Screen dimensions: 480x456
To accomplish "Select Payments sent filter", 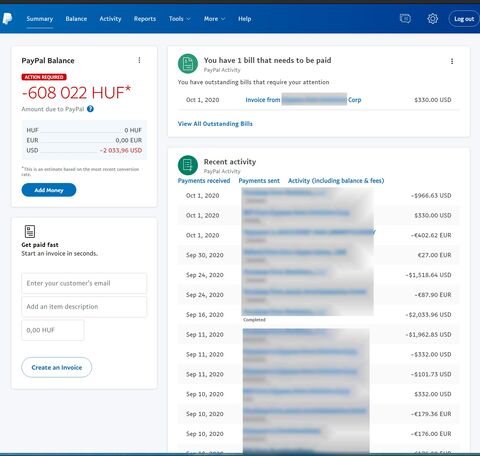I will pyautogui.click(x=259, y=181).
